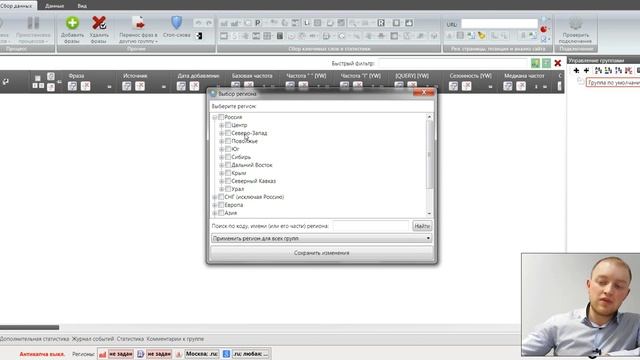Open 'Применить регион для всех групп' dropdown
The image size is (640, 360).
tap(321, 238)
